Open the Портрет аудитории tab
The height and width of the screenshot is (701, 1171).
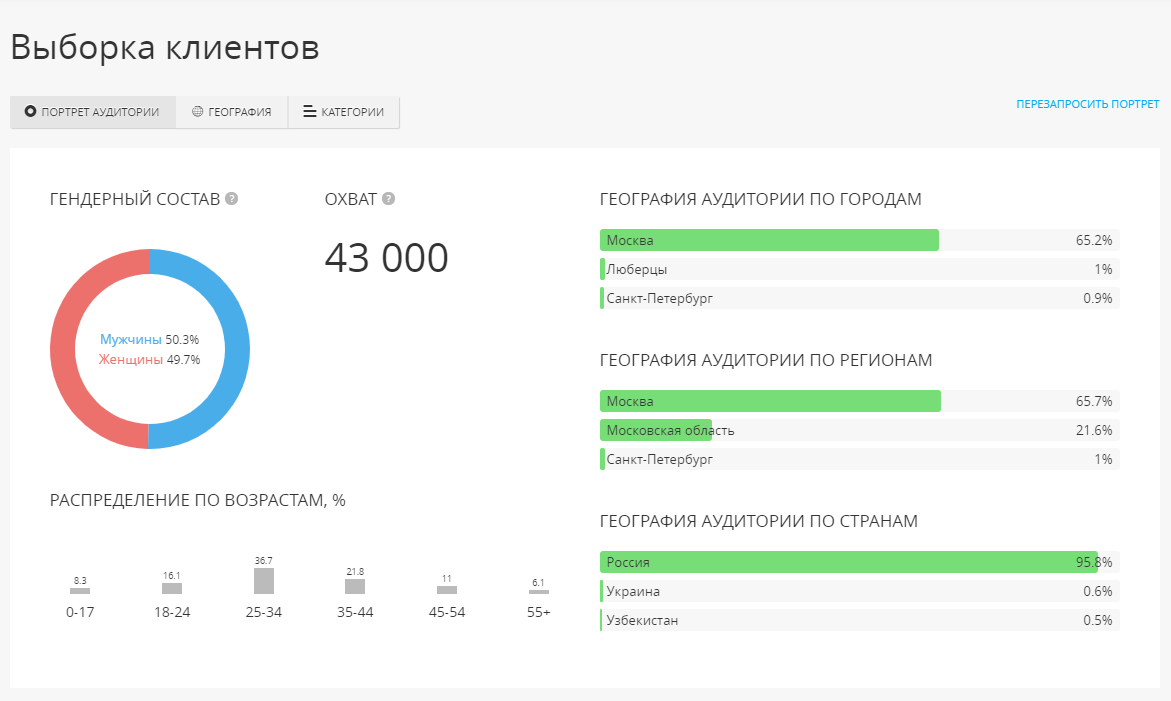93,112
